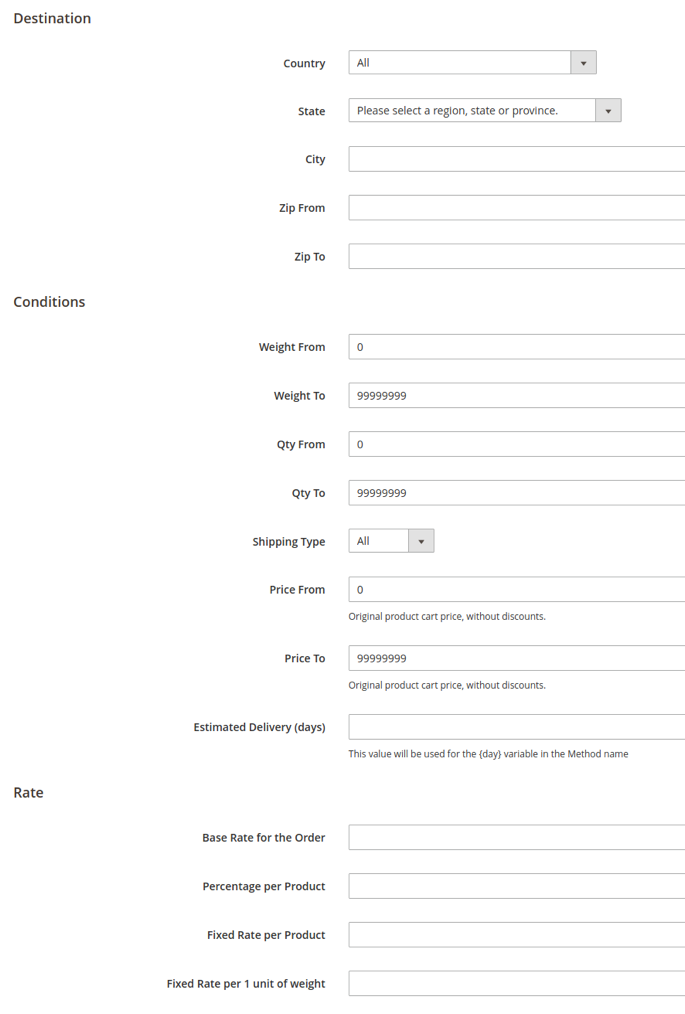Focus the Zip From field
Image resolution: width=685 pixels, height=1014 pixels.
click(516, 208)
